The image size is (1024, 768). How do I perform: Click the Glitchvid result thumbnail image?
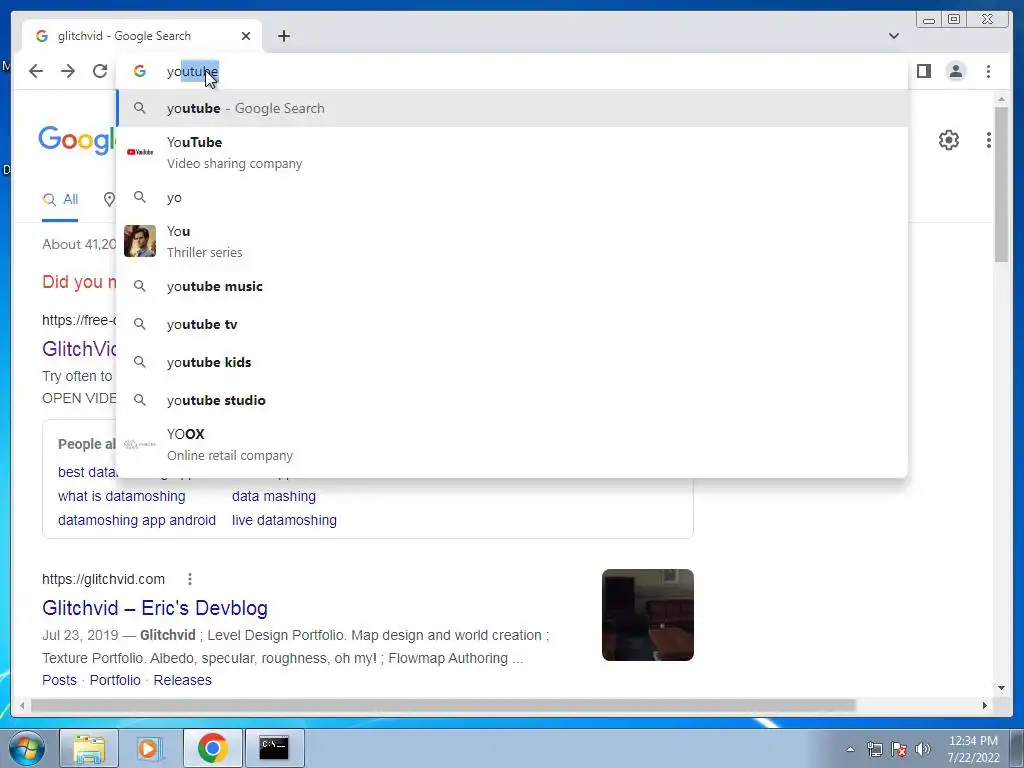648,615
